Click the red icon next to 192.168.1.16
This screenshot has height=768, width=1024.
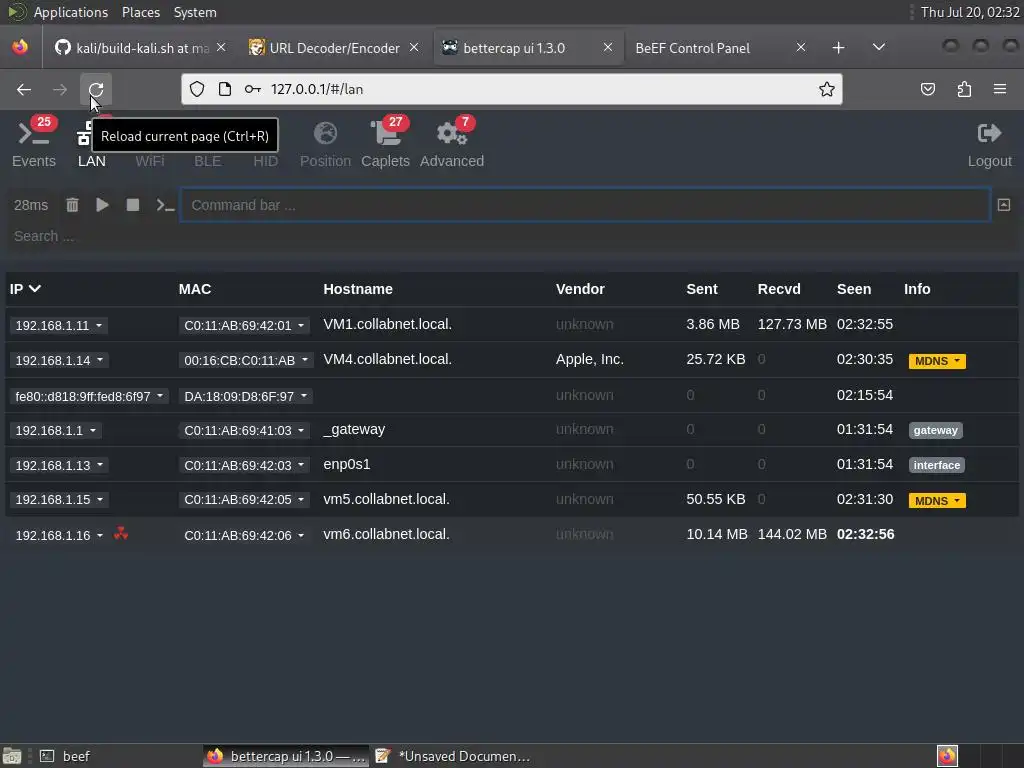pos(121,534)
